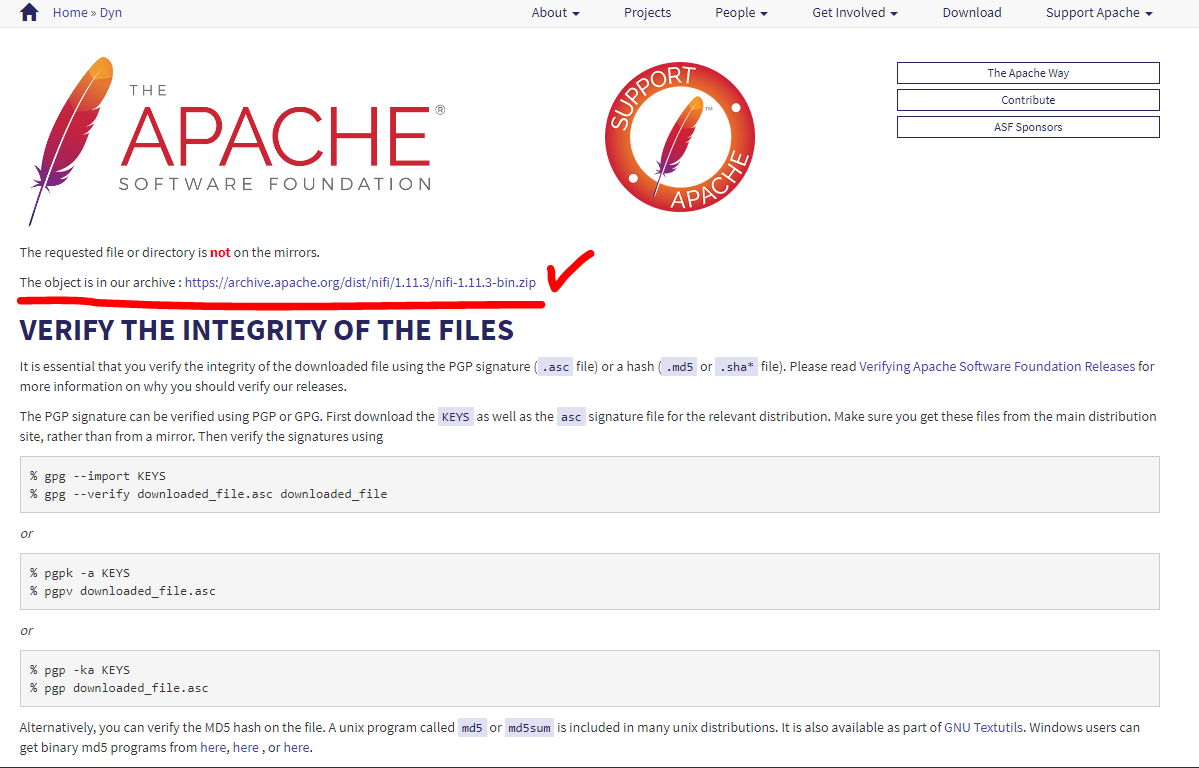
Task: Open the first 'here' md5 programs link
Action: click(x=213, y=747)
